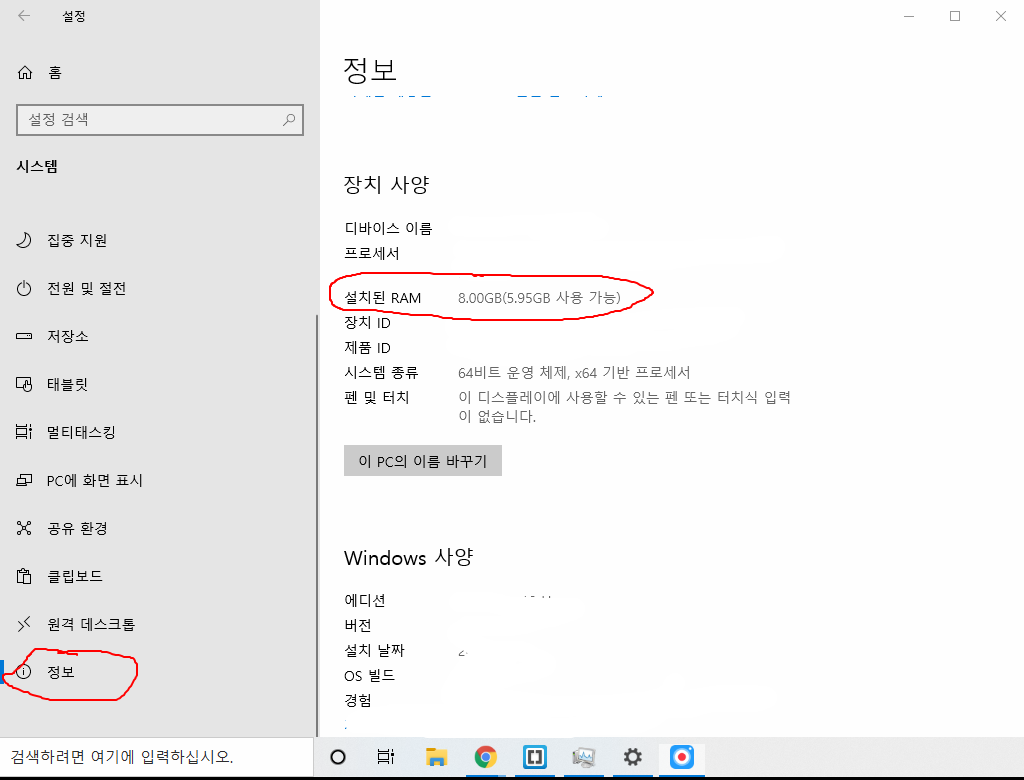
Task: Click the 장치 ID label
Action: pyautogui.click(x=367, y=323)
